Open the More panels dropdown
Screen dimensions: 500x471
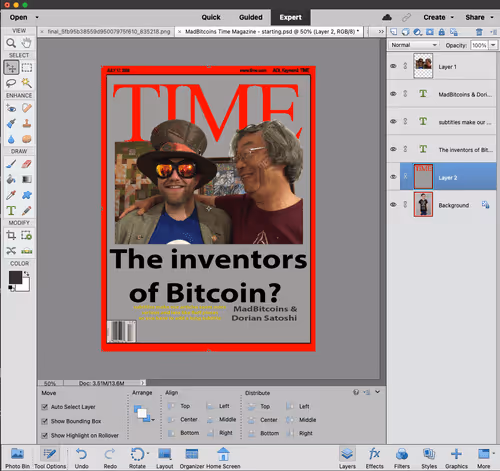click(x=485, y=458)
